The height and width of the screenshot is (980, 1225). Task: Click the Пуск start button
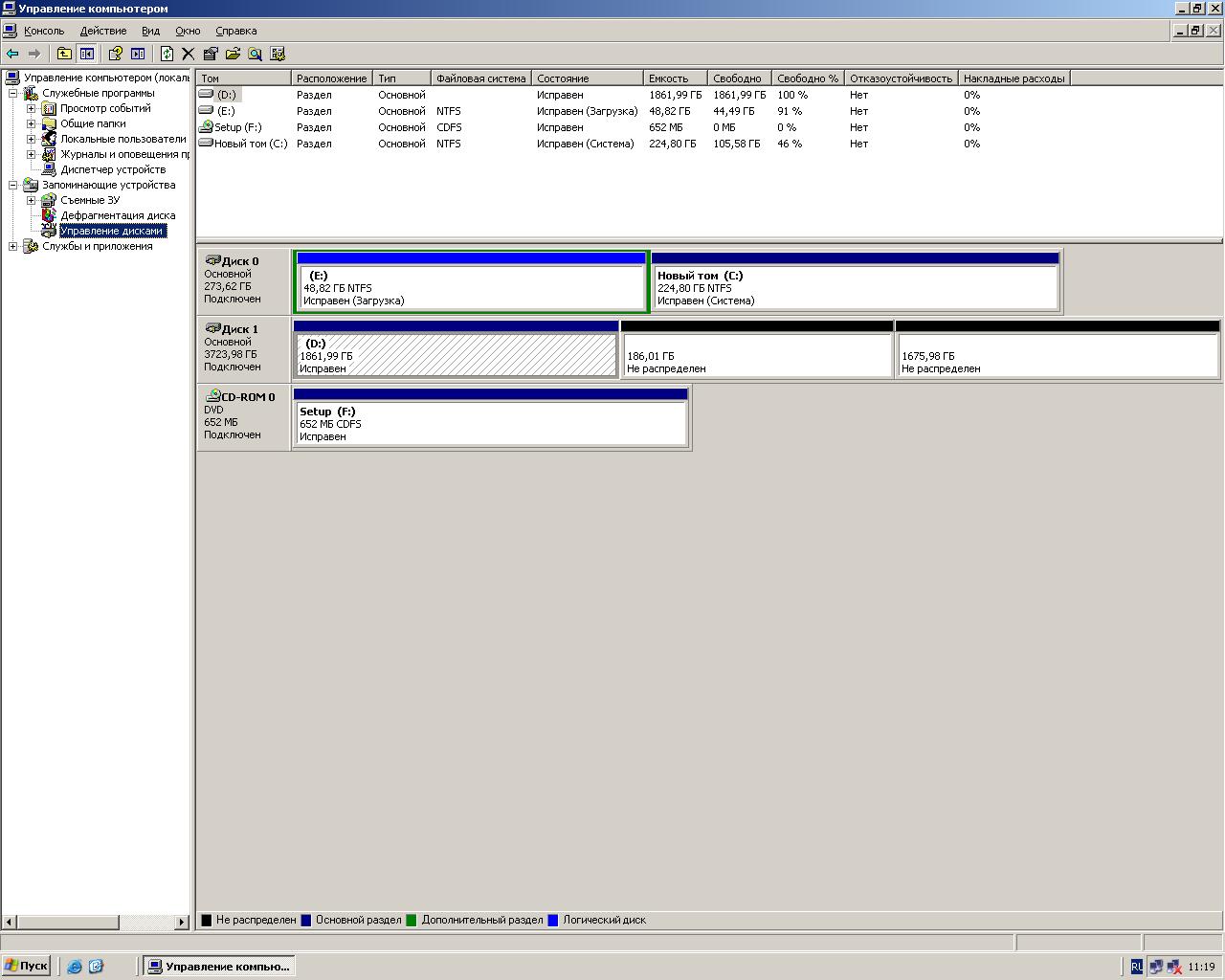pos(26,966)
